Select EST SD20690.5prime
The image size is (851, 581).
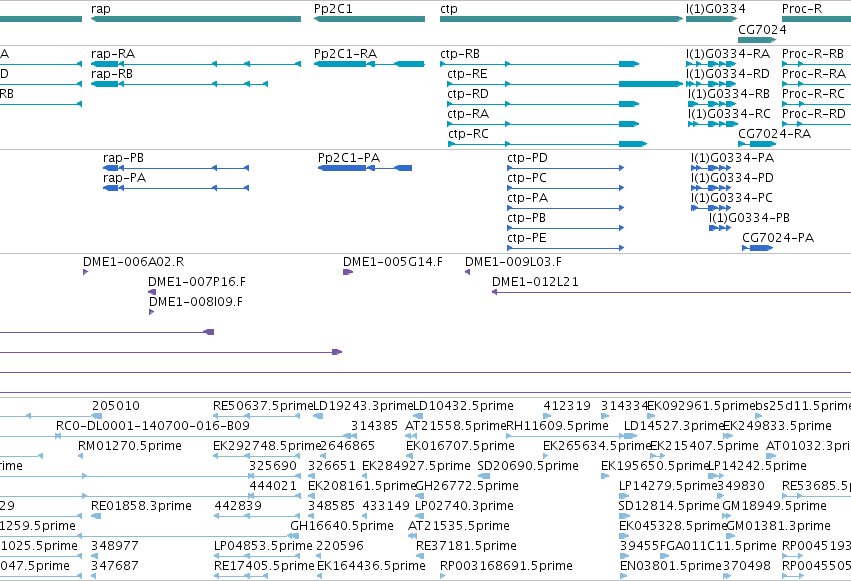pyautogui.click(x=528, y=467)
